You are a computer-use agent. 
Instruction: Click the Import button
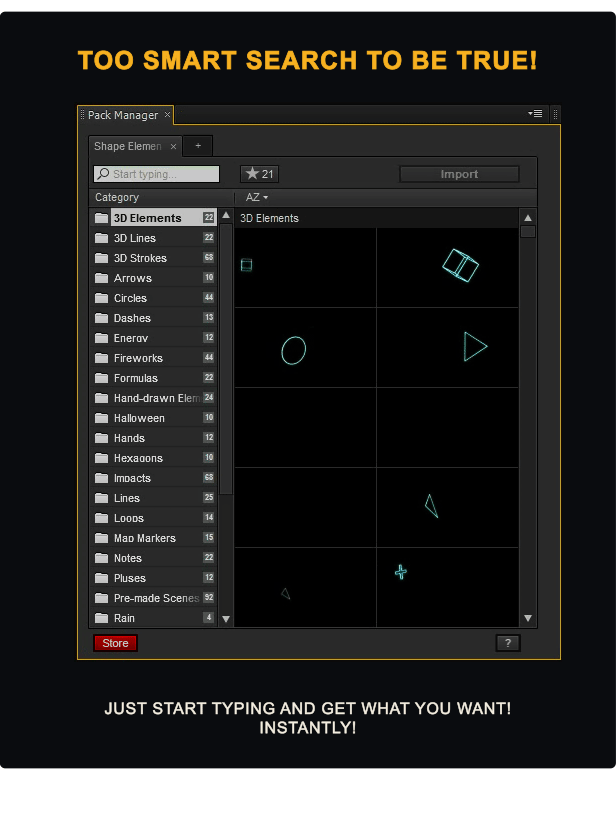(459, 174)
